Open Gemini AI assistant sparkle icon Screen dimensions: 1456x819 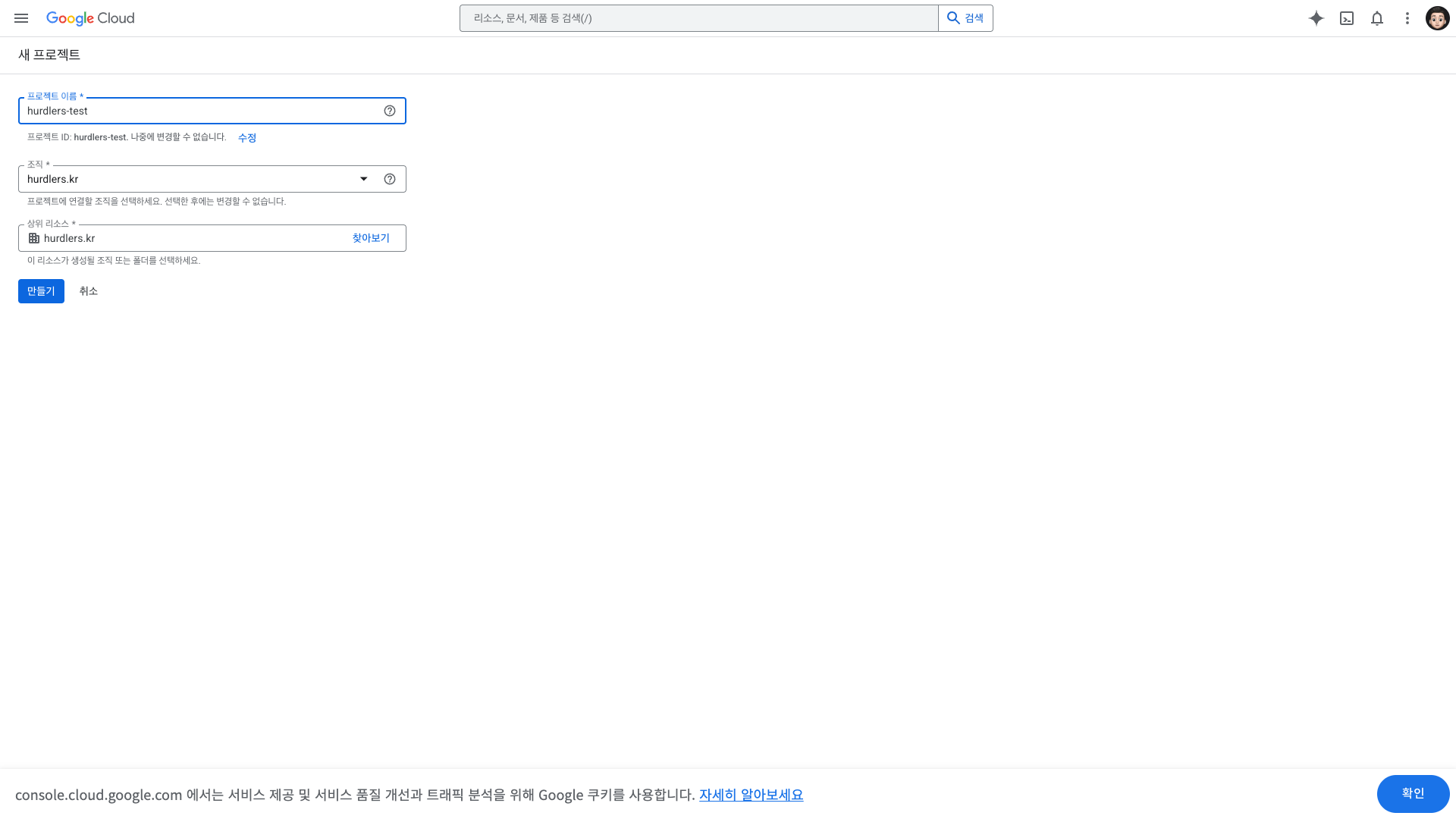point(1316,18)
